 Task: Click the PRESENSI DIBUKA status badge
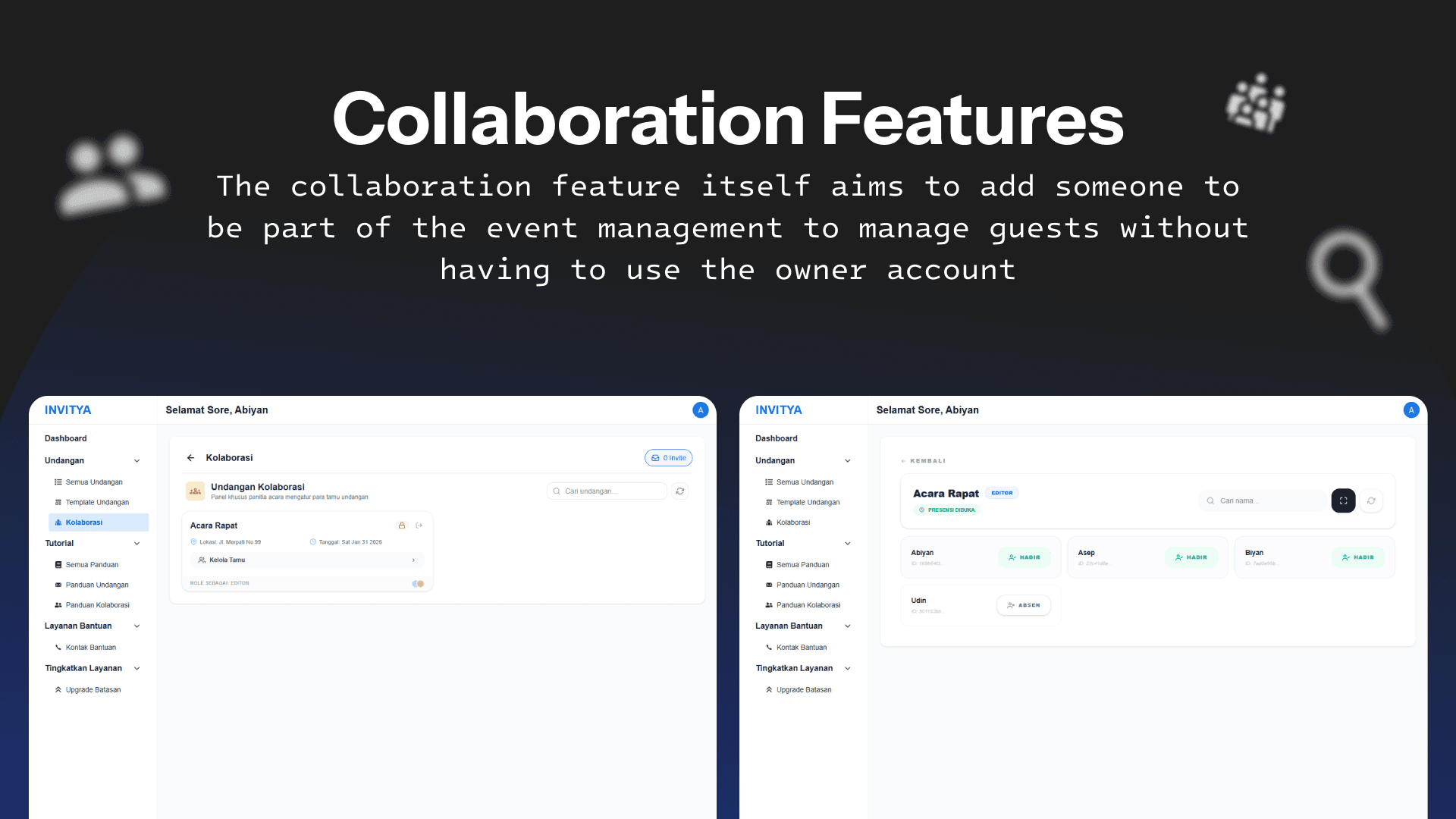point(946,510)
